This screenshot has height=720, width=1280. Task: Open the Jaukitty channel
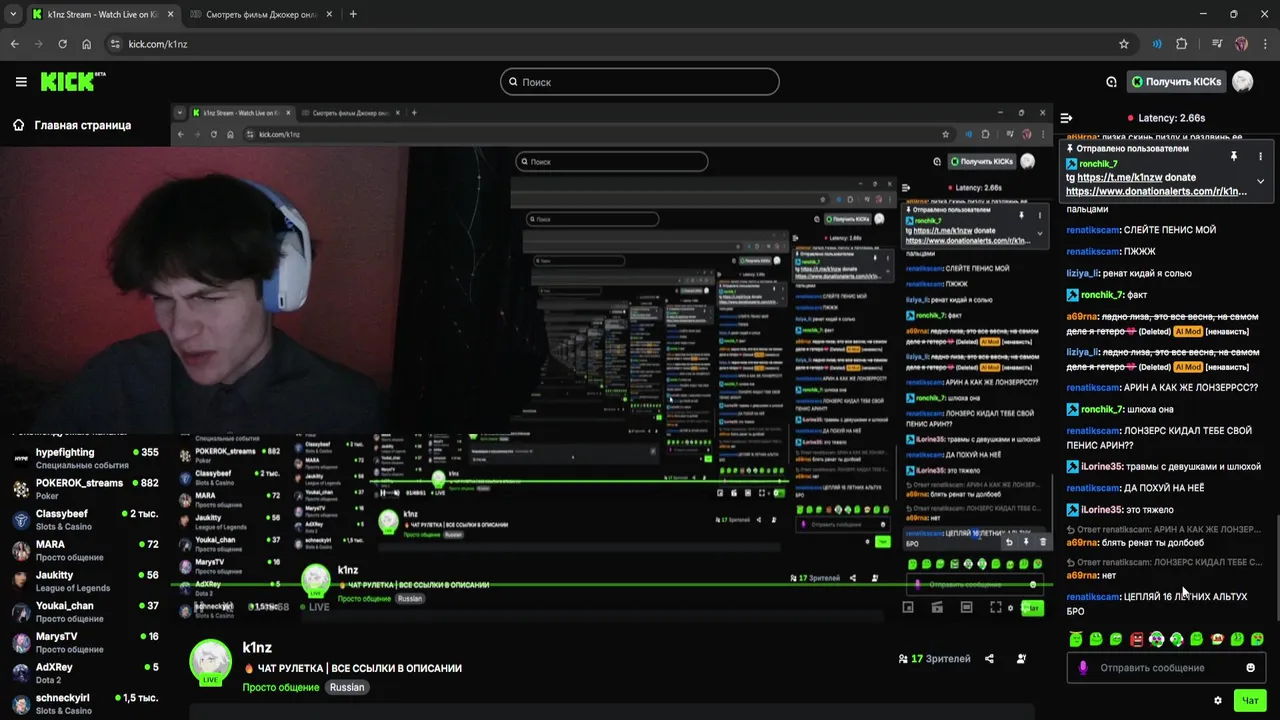(84, 581)
